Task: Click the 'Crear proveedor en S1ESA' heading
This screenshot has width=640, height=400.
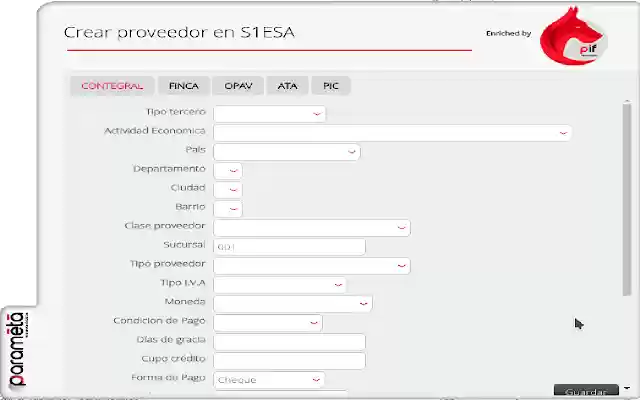Action: tap(179, 32)
